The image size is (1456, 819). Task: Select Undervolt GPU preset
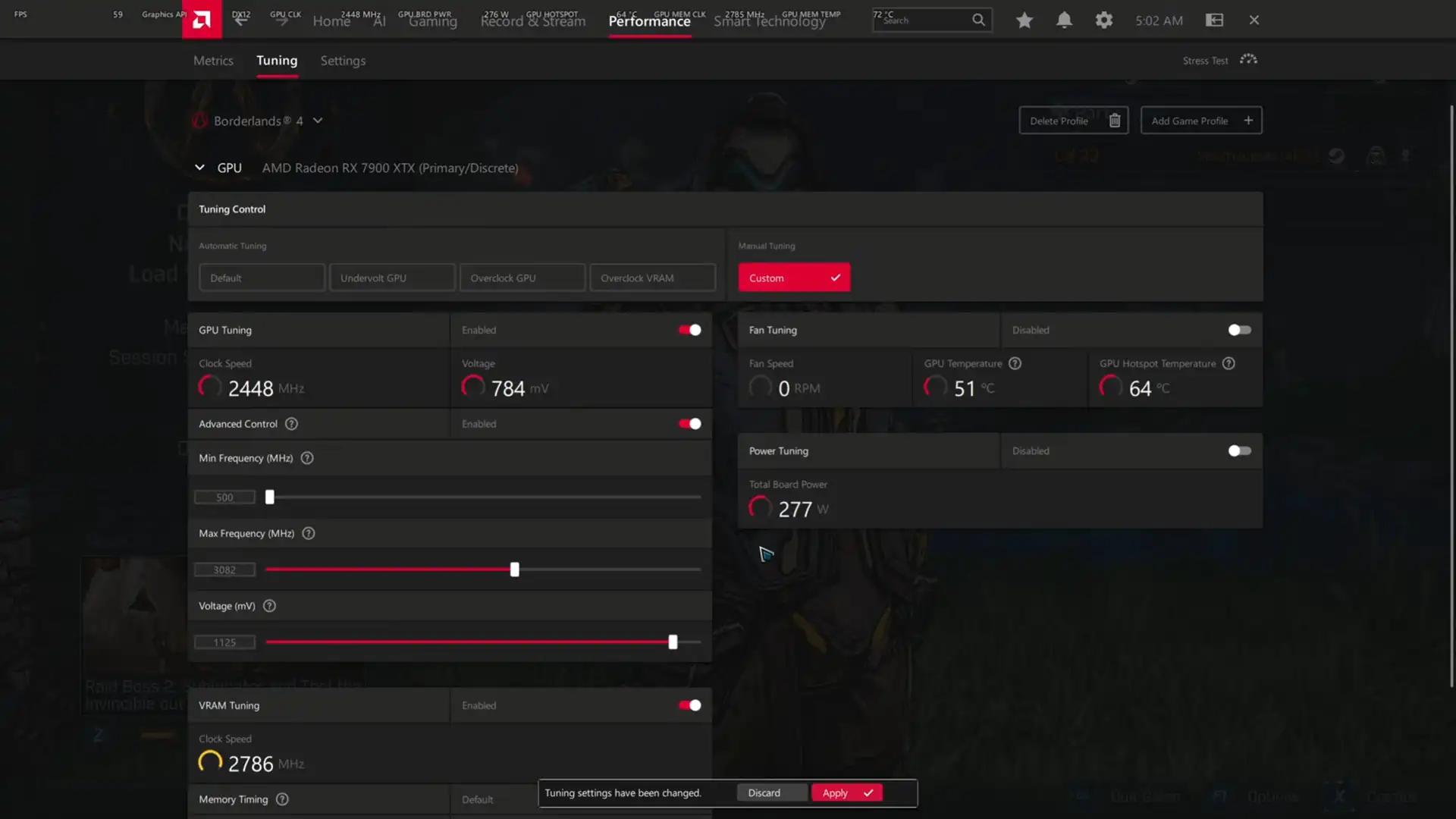(392, 278)
